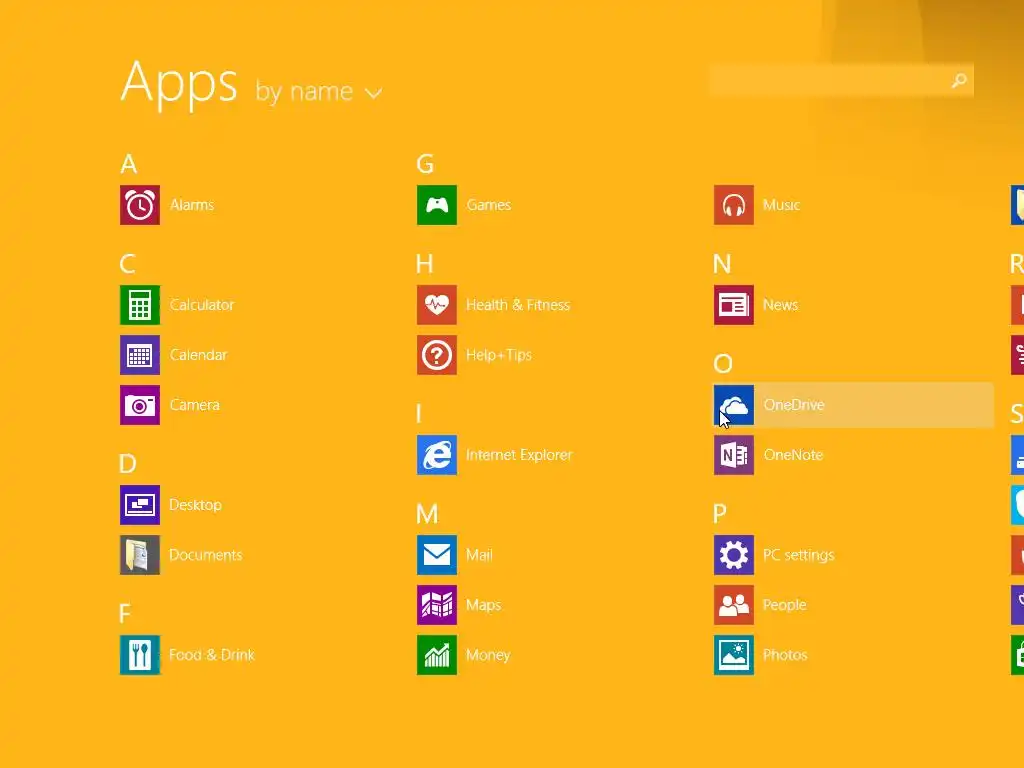
Task: Launch the Calculator app icon
Action: [140, 305]
